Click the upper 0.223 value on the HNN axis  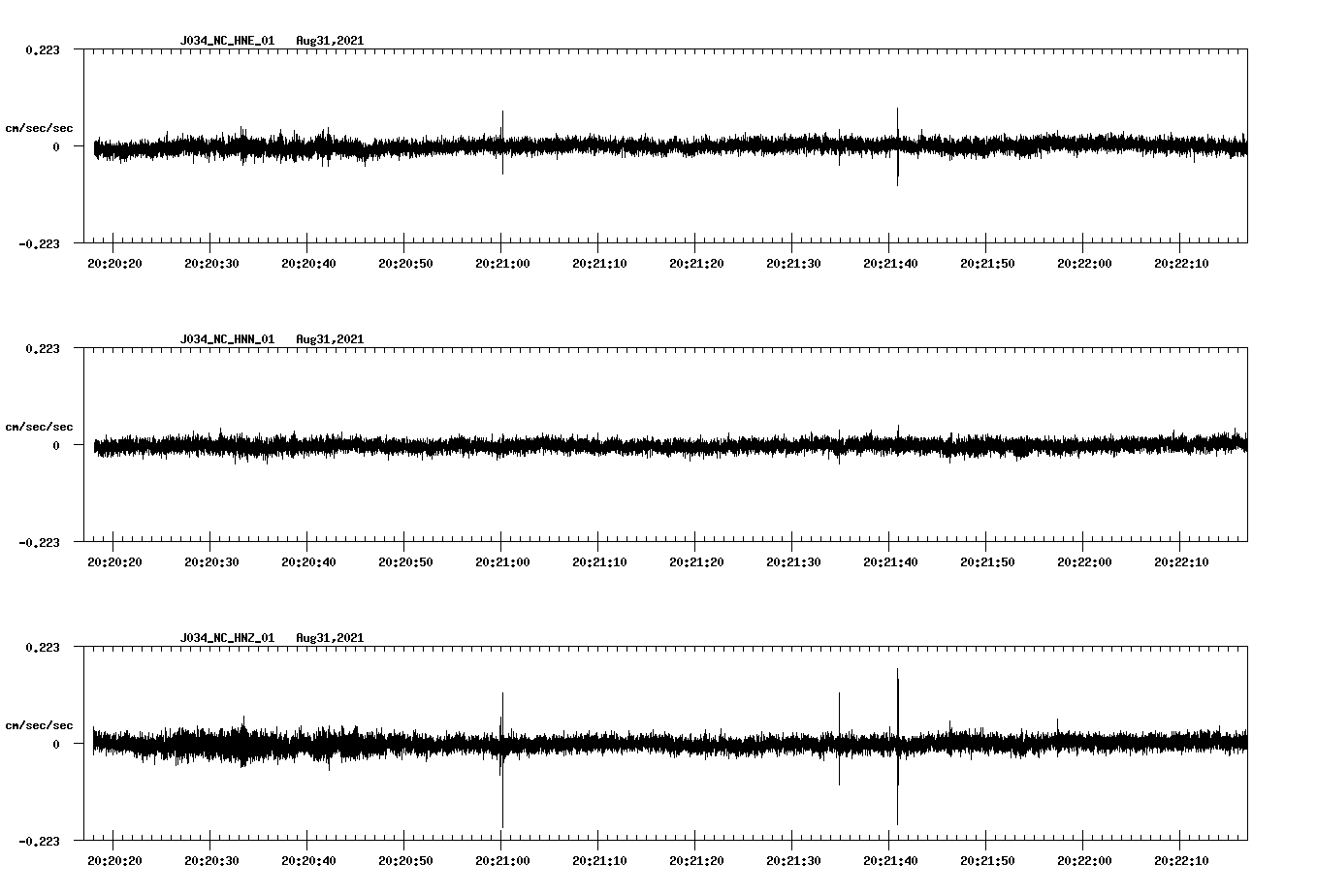[x=42, y=348]
